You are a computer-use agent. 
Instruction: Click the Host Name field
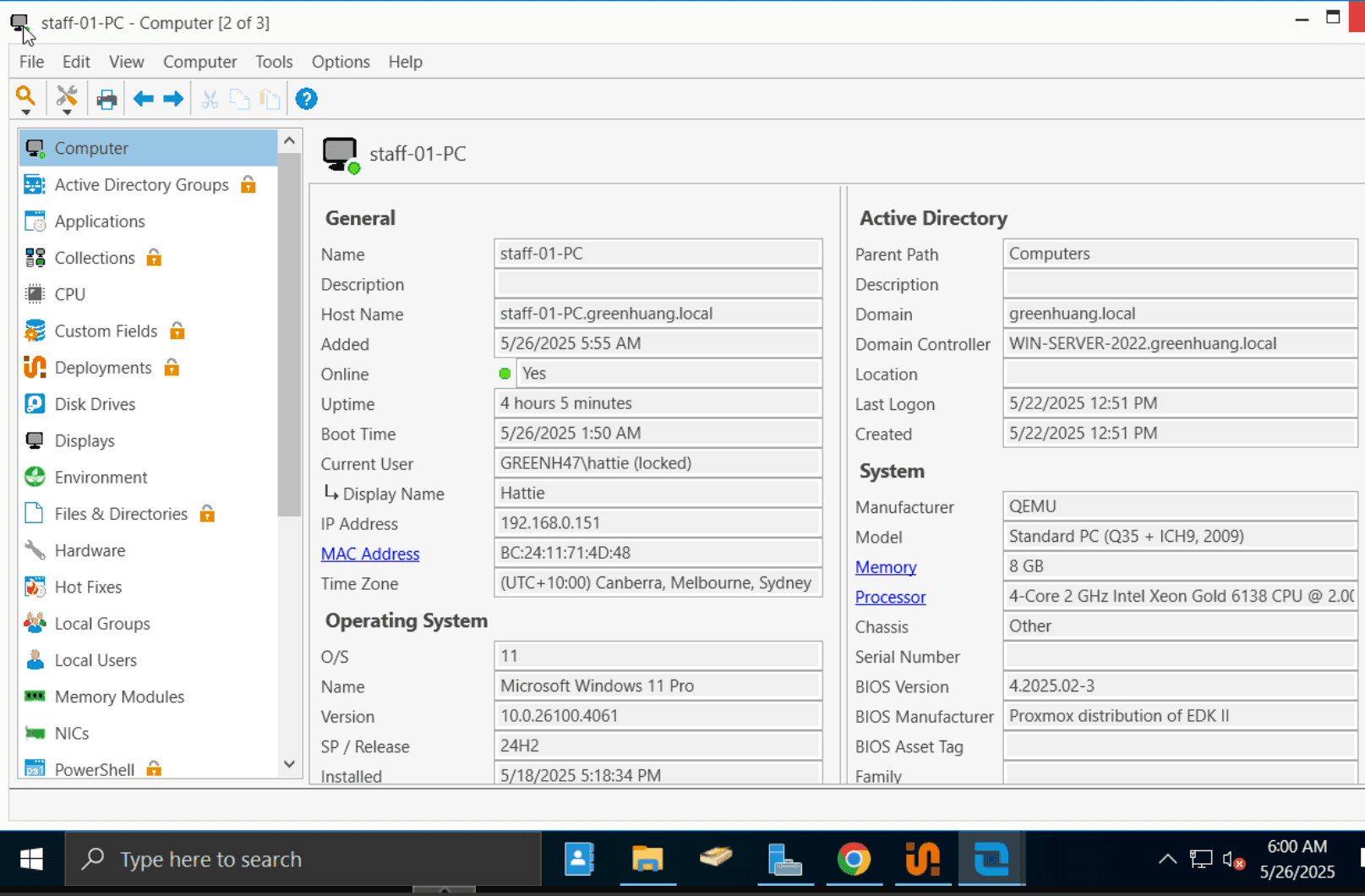pyautogui.click(x=658, y=314)
